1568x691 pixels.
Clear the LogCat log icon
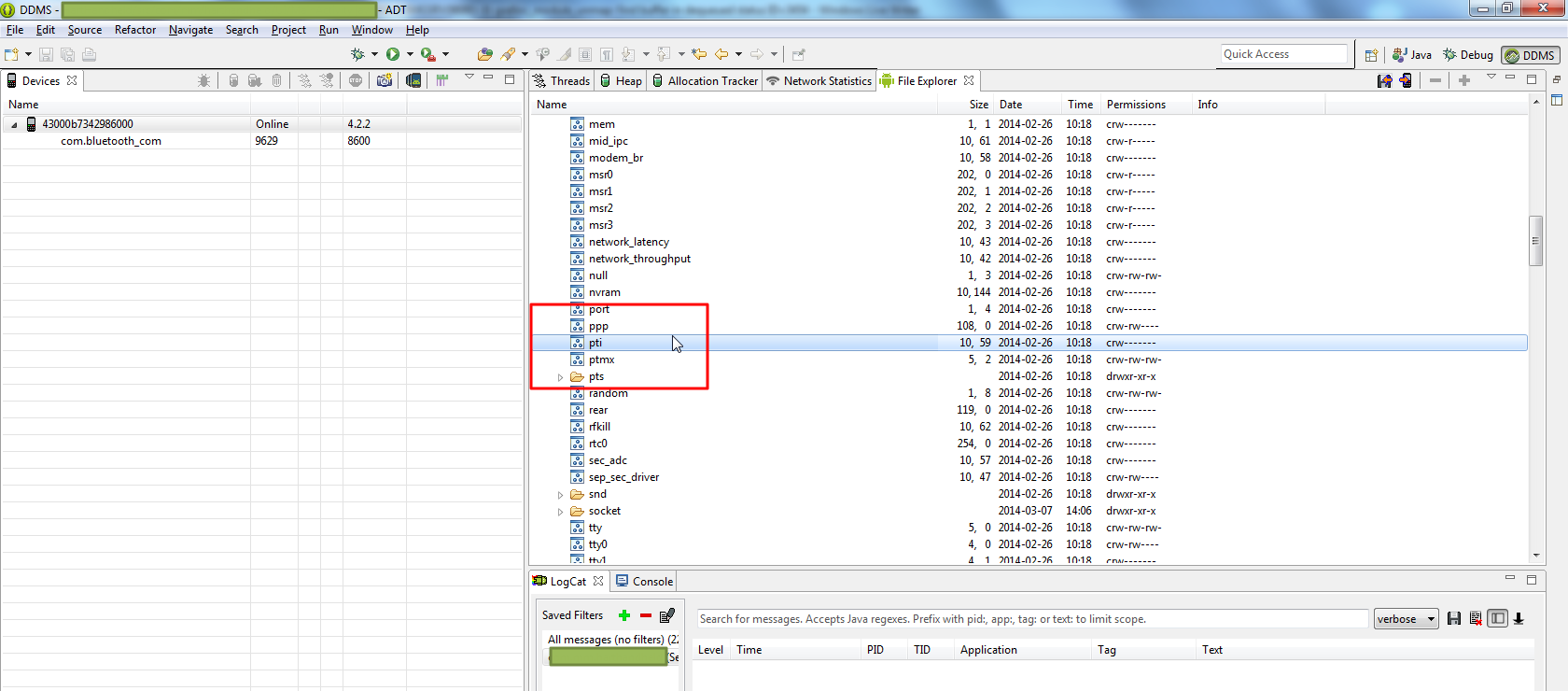pyautogui.click(x=1476, y=618)
